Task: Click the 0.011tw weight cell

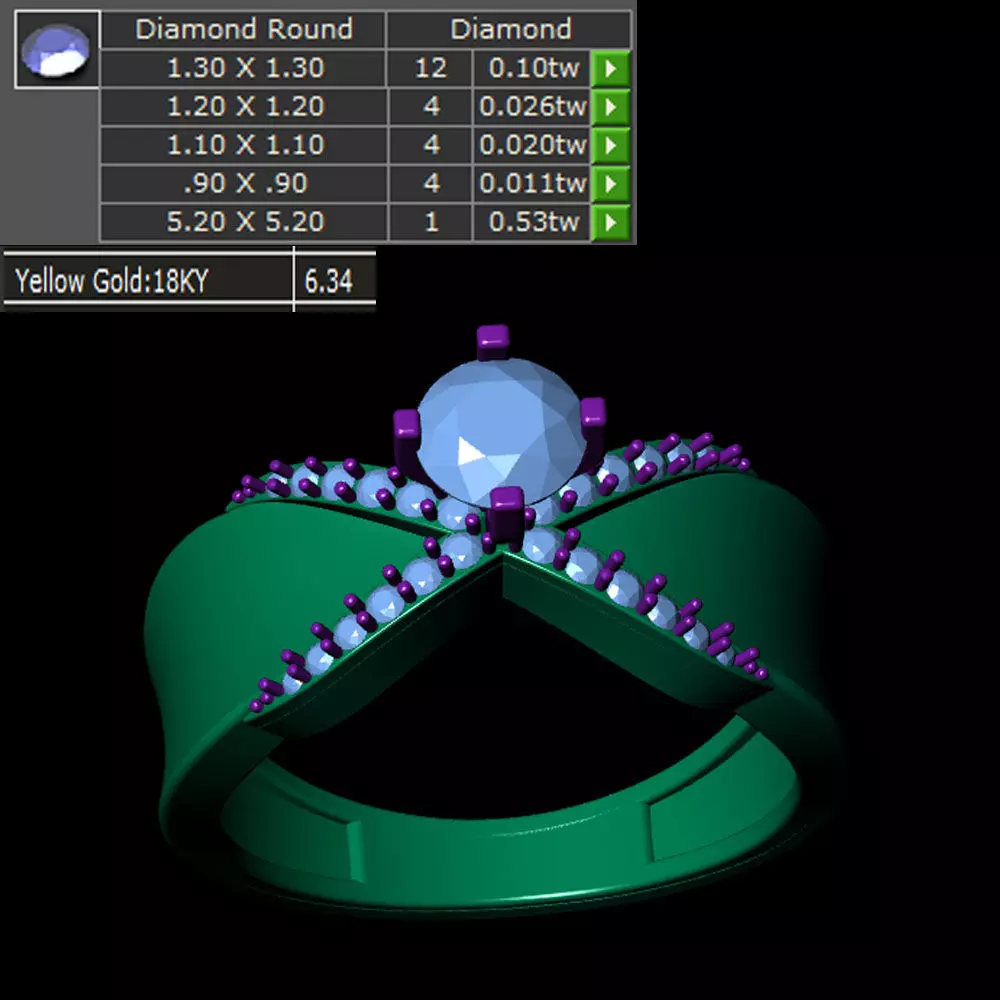Action: coord(533,184)
